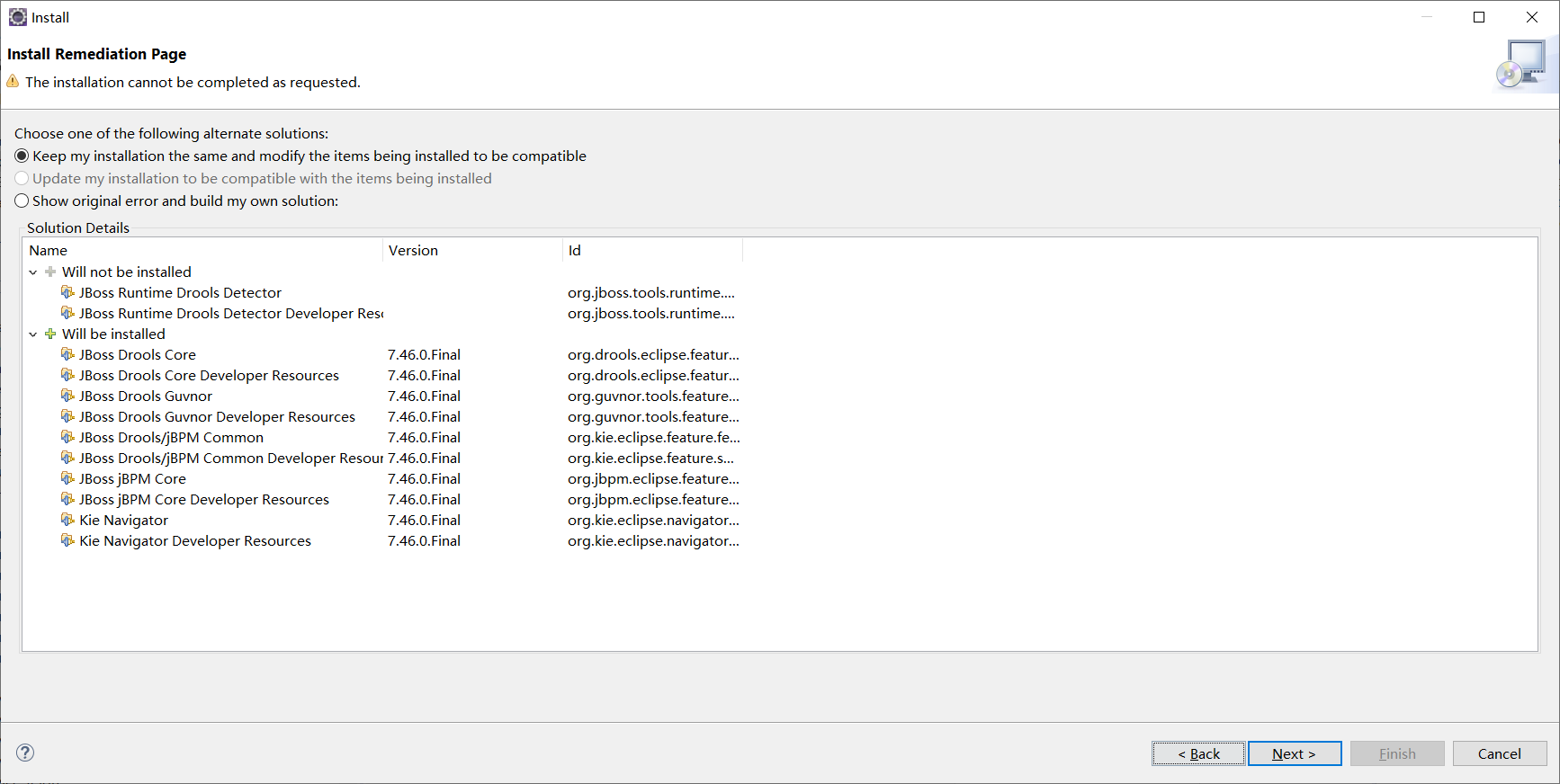Click the org.kie.eclipse.feature.fe... id cell
This screenshot has height=784, width=1560.
(x=654, y=437)
